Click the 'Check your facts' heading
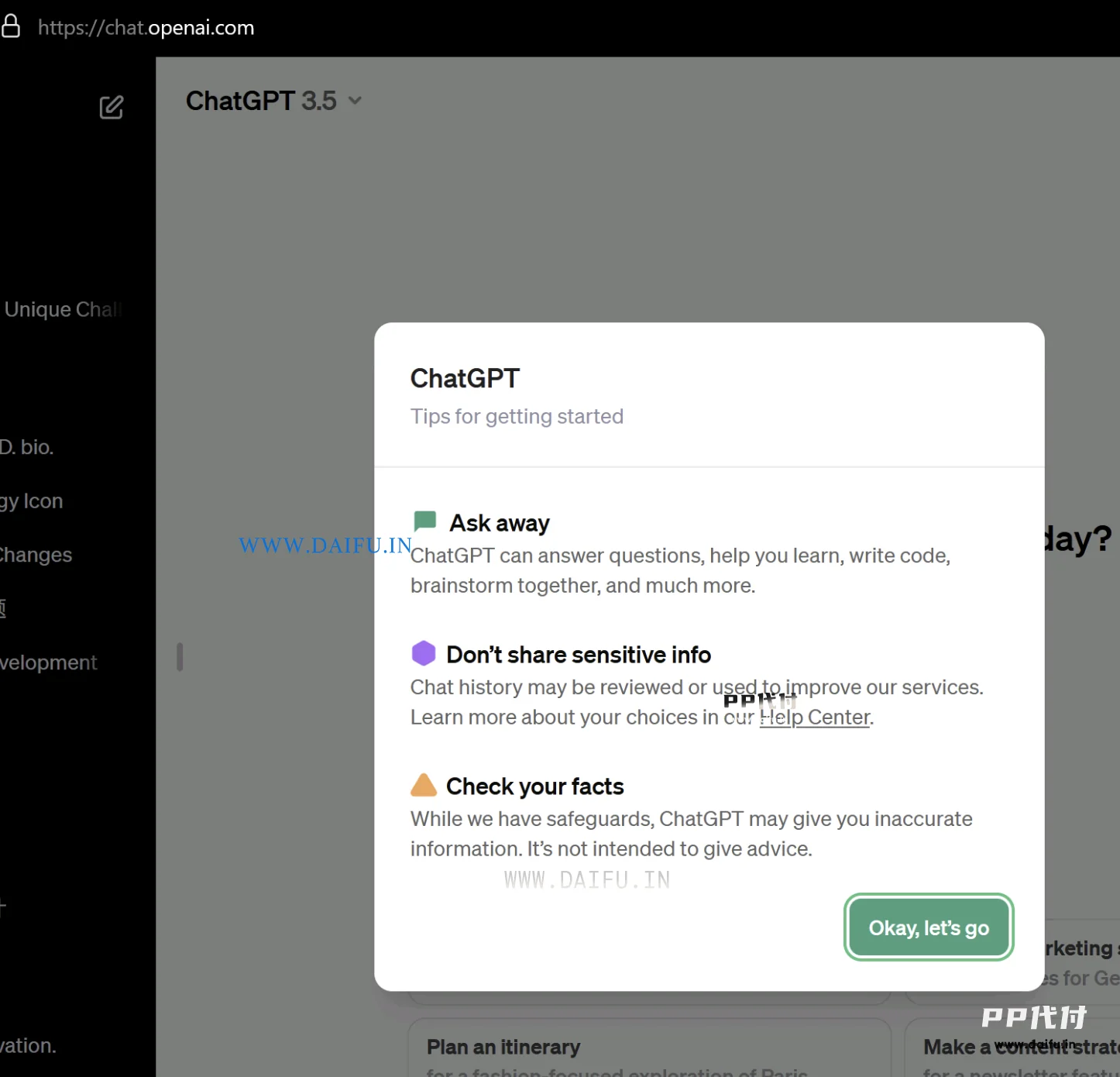 point(535,786)
